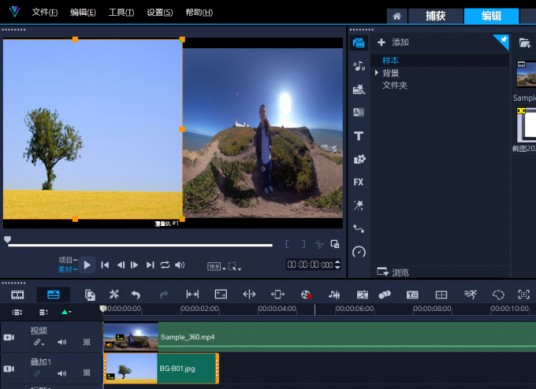Open the Template library icon
The width and height of the screenshot is (536, 389).
click(359, 89)
